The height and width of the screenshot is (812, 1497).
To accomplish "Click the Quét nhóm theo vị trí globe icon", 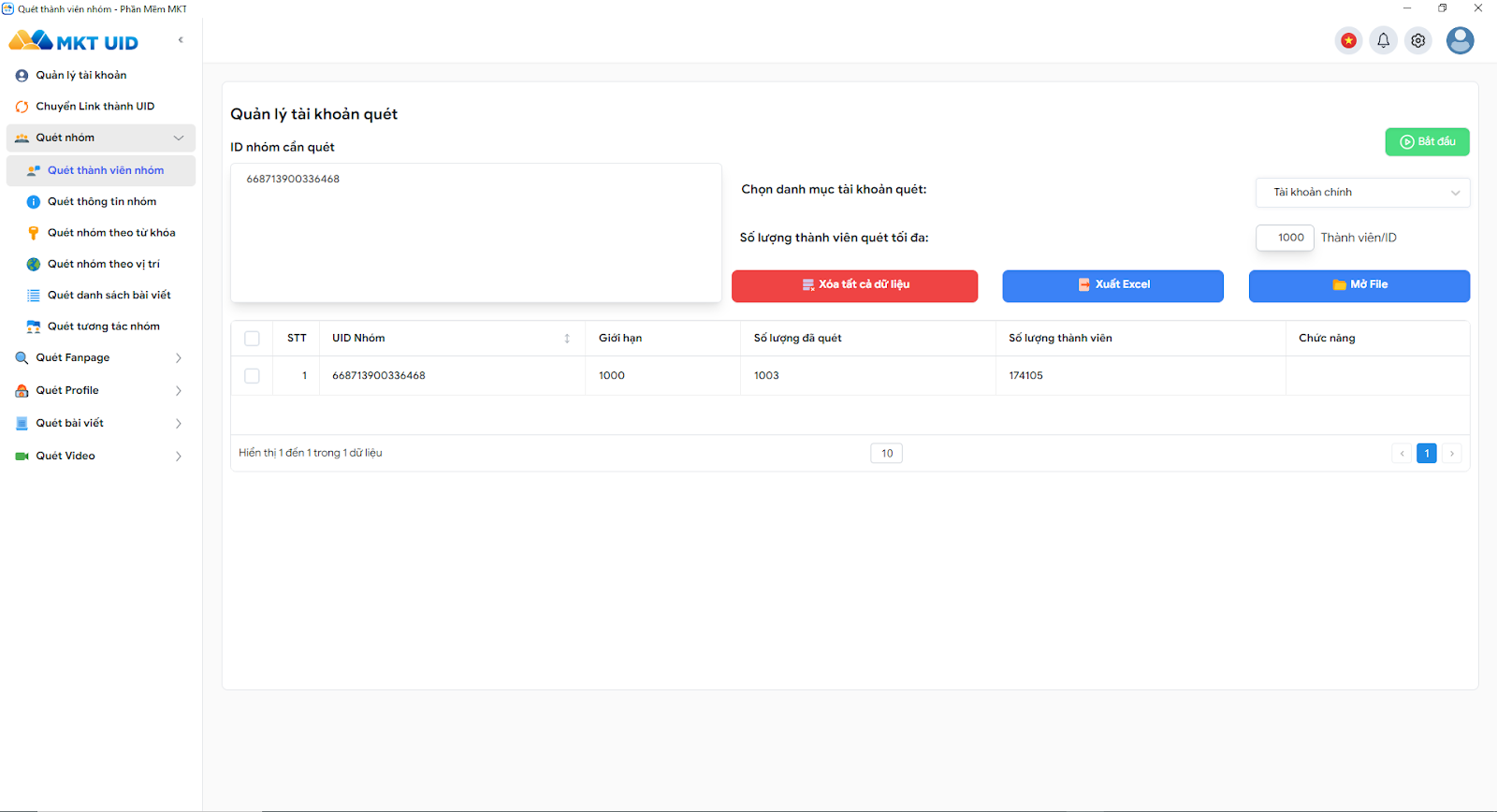I will (34, 265).
